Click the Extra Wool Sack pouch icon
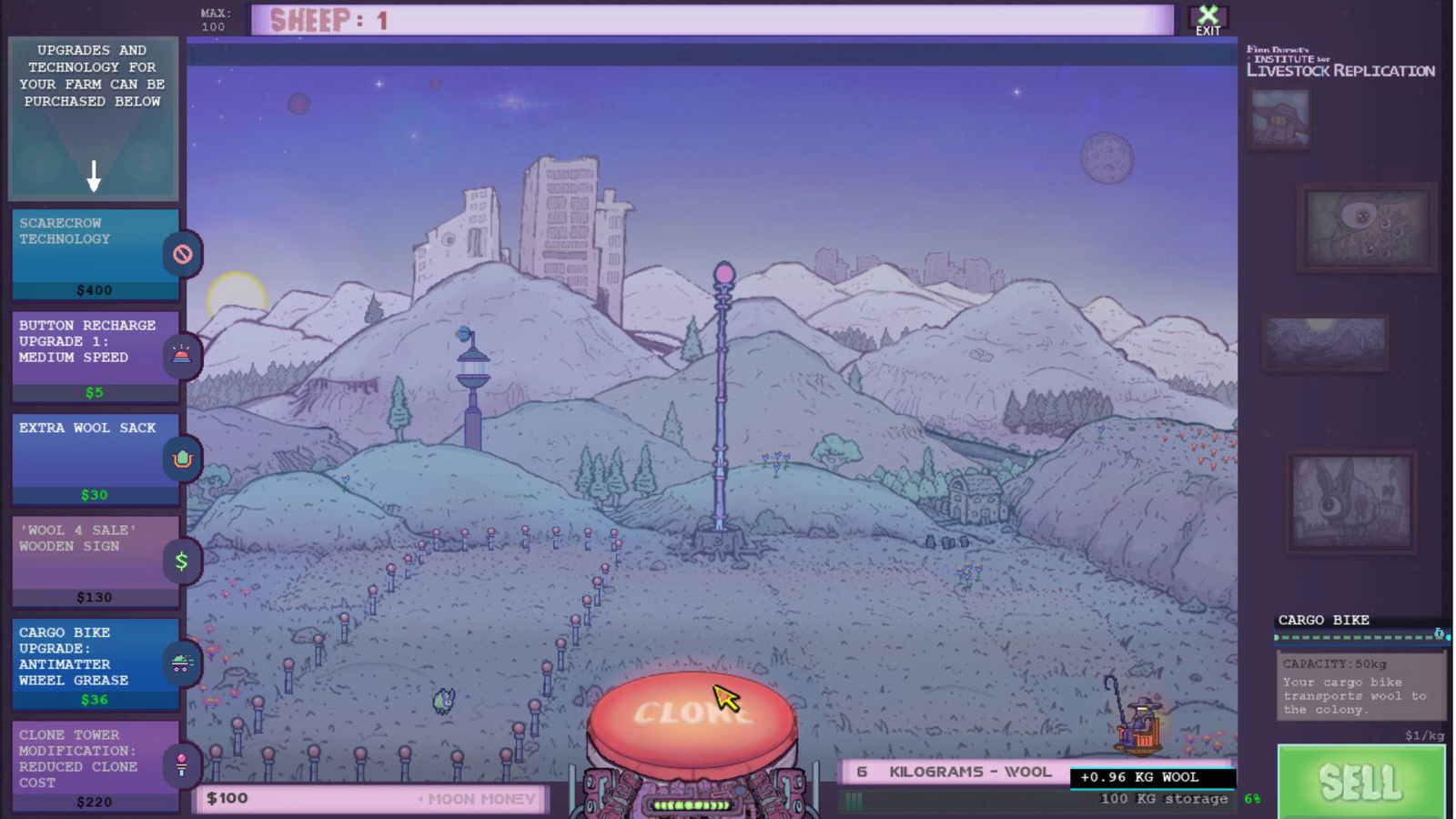This screenshot has width=1456, height=819. point(181,460)
